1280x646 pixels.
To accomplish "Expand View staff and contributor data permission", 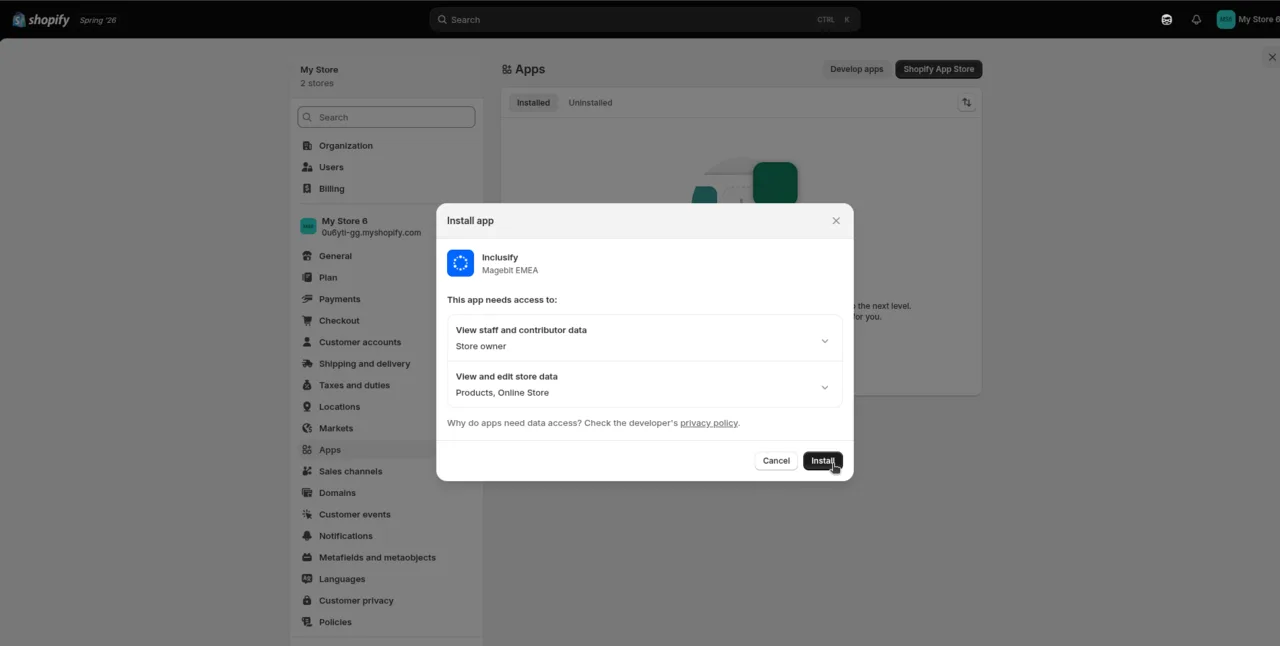I will point(645,338).
